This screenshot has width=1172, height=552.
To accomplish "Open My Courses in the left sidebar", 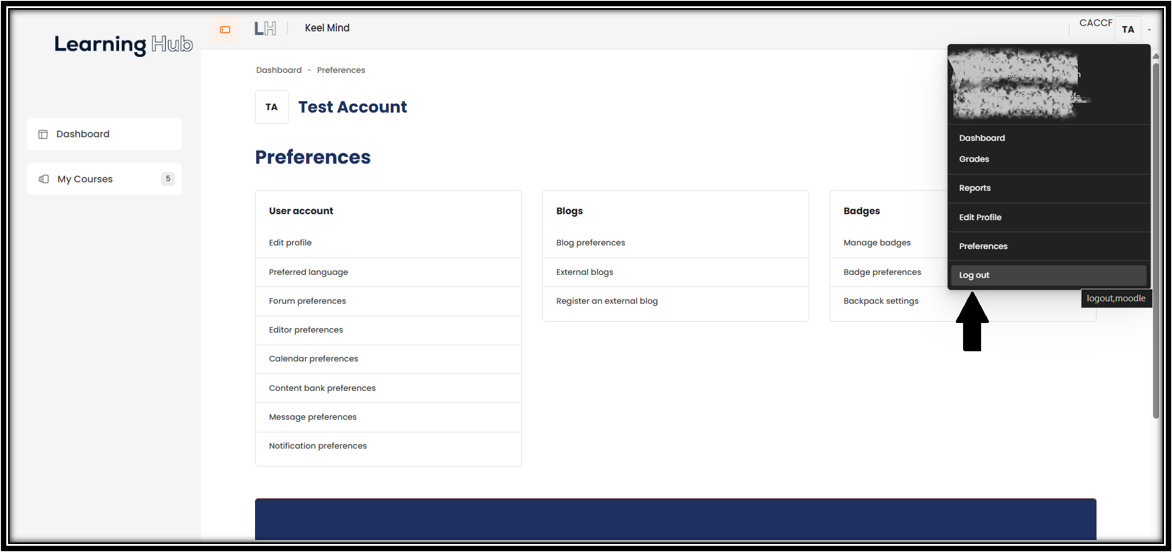I will 105,179.
